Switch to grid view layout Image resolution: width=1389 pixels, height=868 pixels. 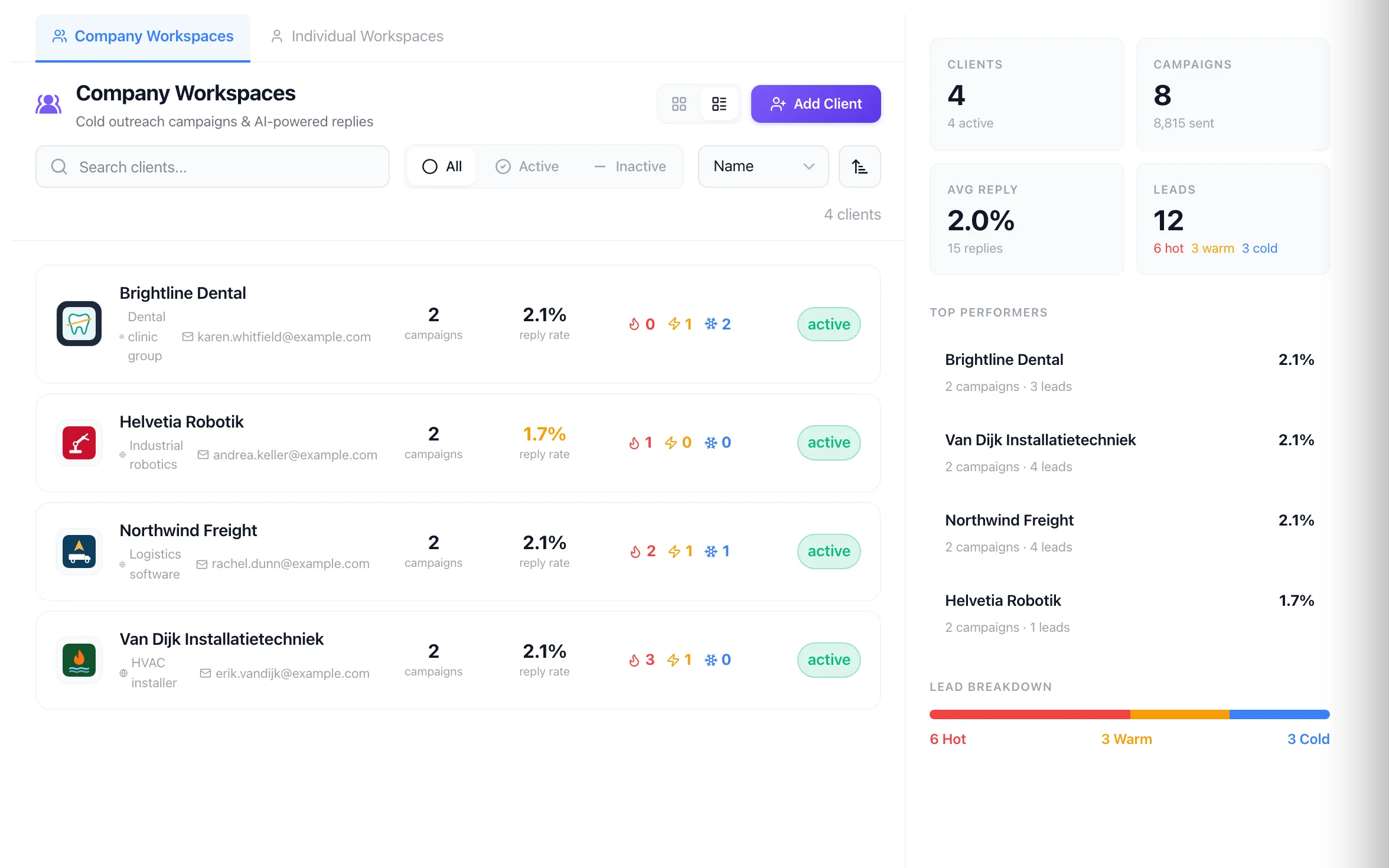[x=679, y=104]
